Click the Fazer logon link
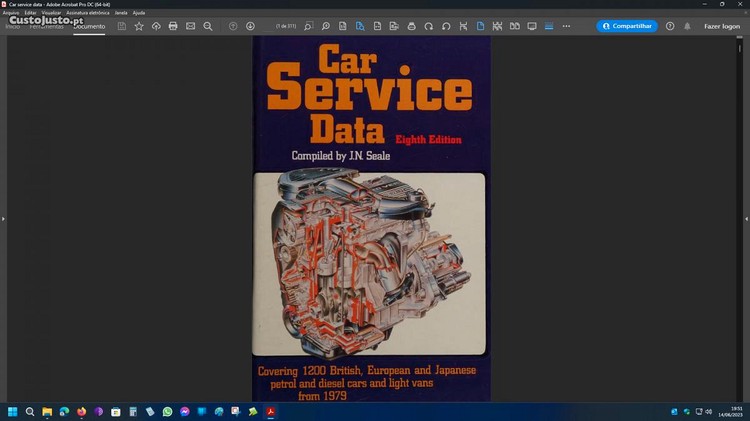 pos(721,26)
